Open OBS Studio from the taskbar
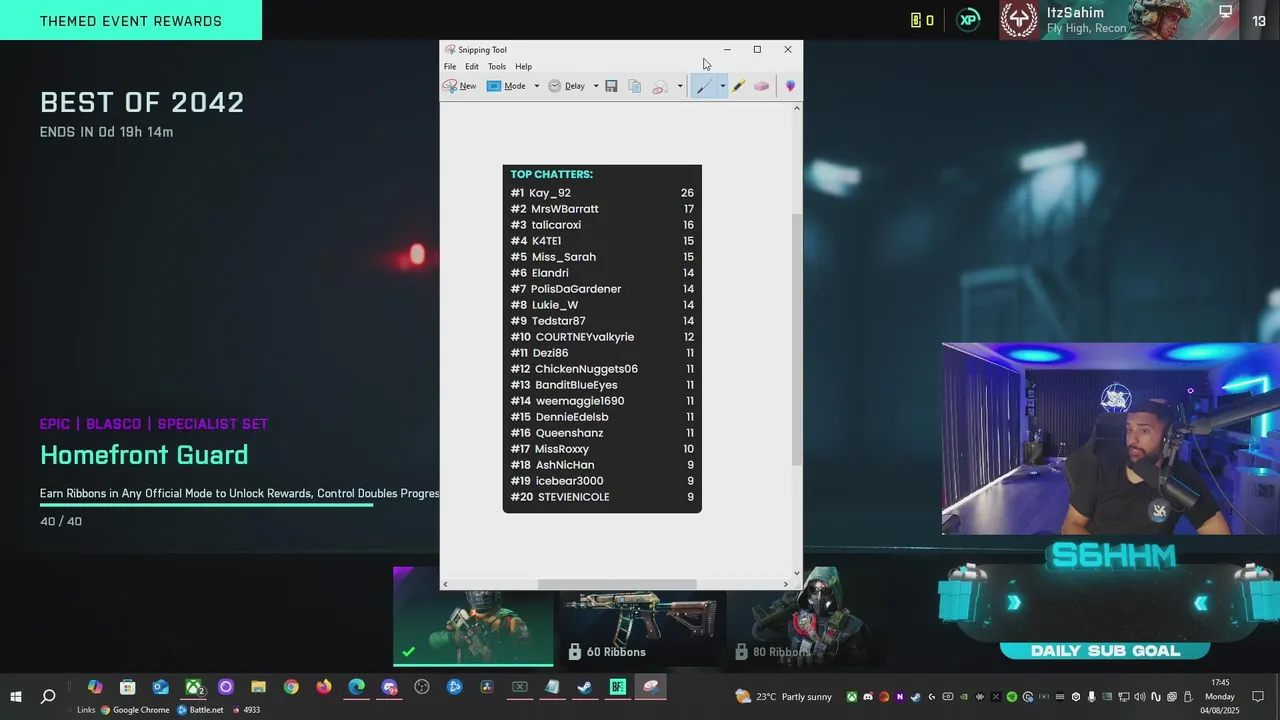 tap(422, 687)
